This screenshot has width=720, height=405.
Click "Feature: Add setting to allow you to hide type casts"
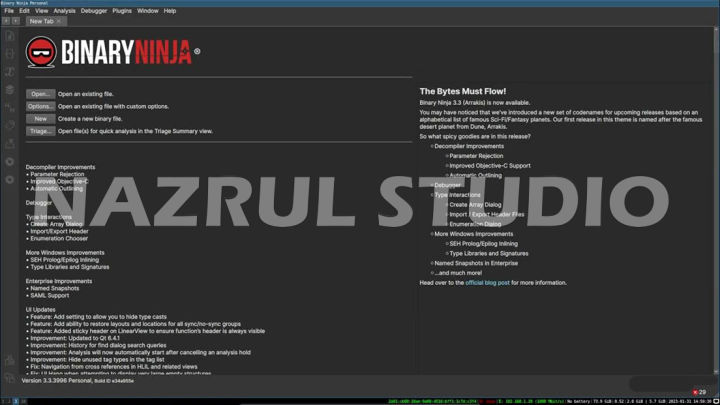pyautogui.click(x=98, y=317)
